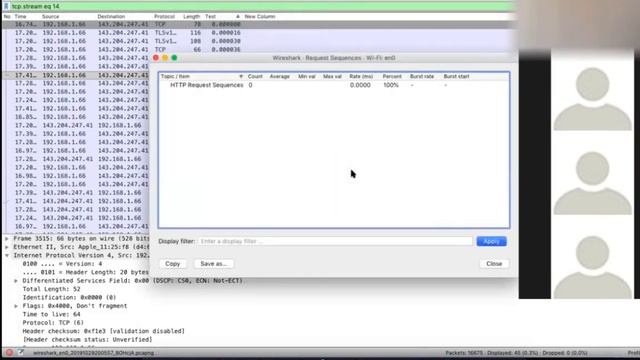Select the TCP packet with length 66
Screen dimensions: 640x360
[x=257, y=49]
